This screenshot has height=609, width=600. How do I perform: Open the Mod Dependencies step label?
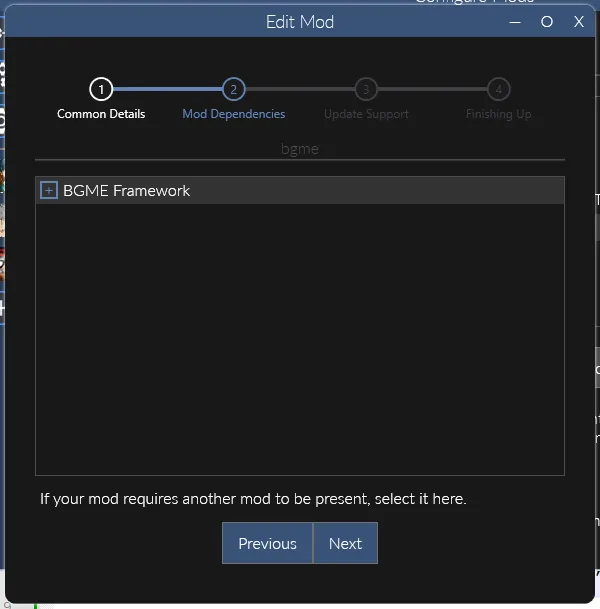[x=233, y=114]
